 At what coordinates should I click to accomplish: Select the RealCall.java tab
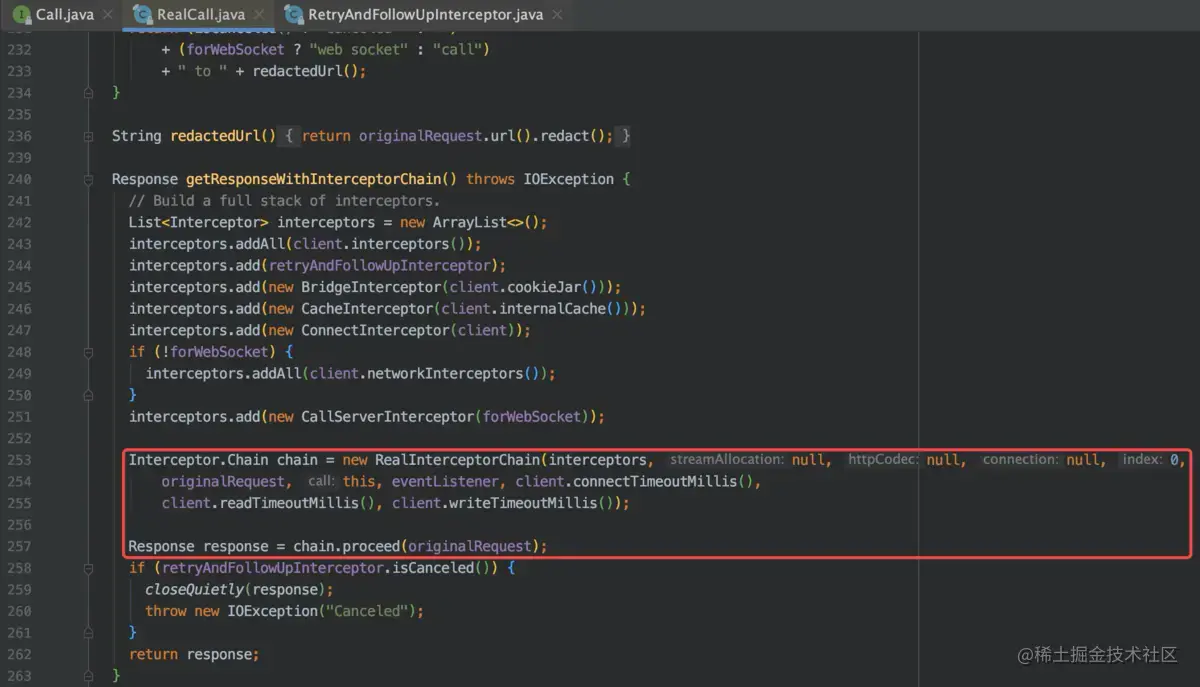(x=200, y=15)
